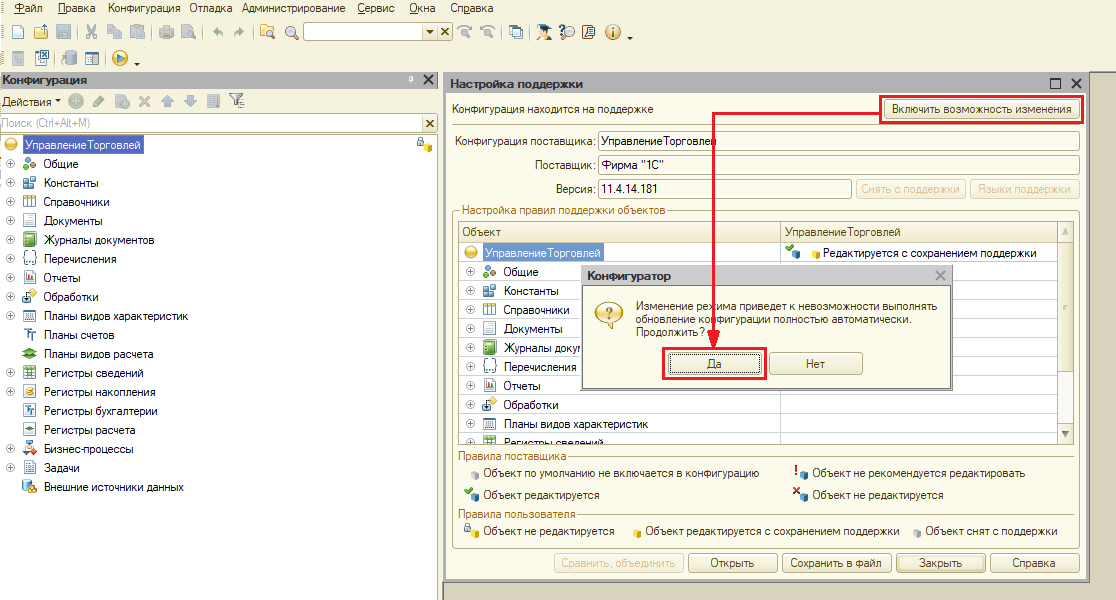Click the Find magnifier icon
This screenshot has height=600, width=1116.
291,32
